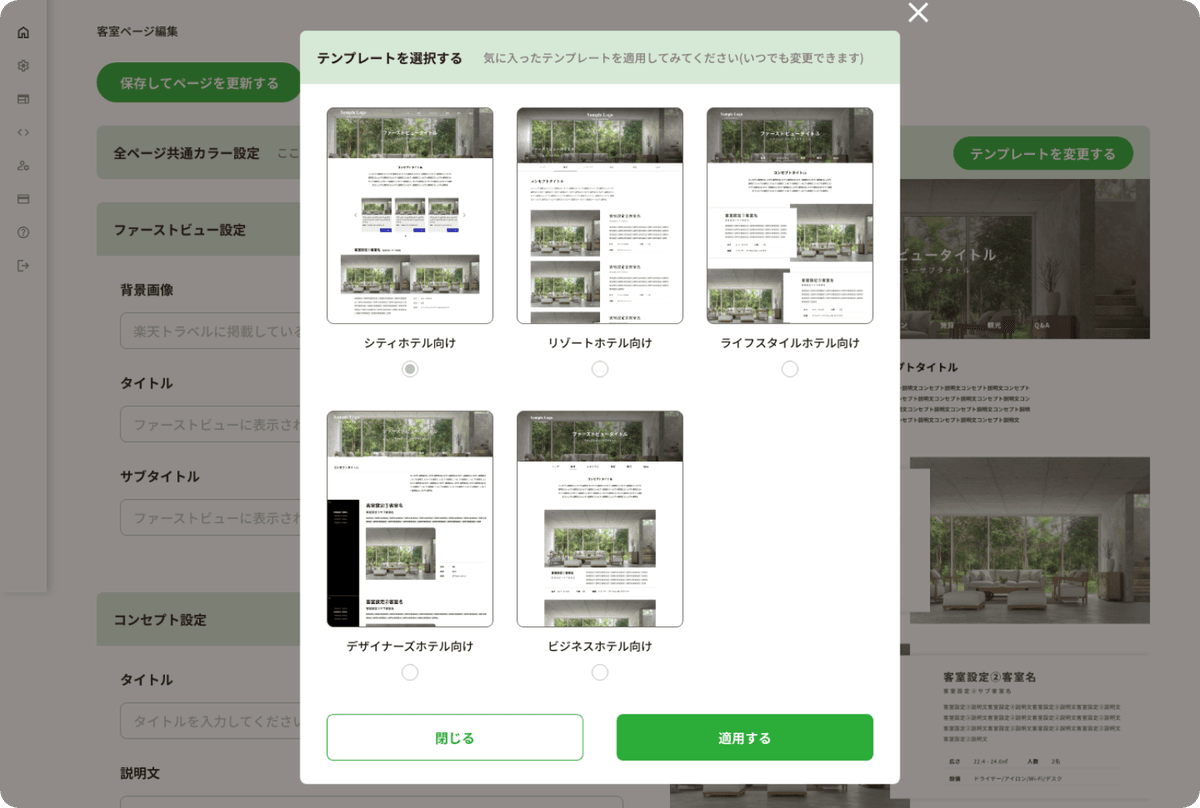Click テンプレートを変更する button in background
This screenshot has width=1200, height=808.
pos(1043,154)
